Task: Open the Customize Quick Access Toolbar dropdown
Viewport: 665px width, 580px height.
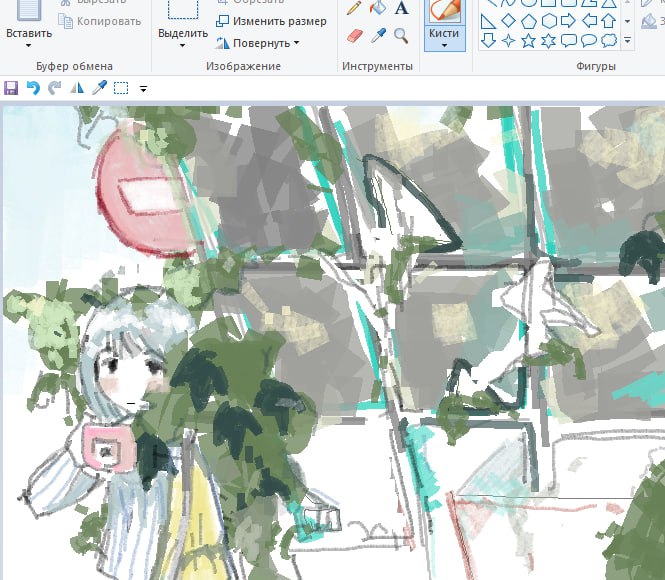Action: (x=143, y=89)
